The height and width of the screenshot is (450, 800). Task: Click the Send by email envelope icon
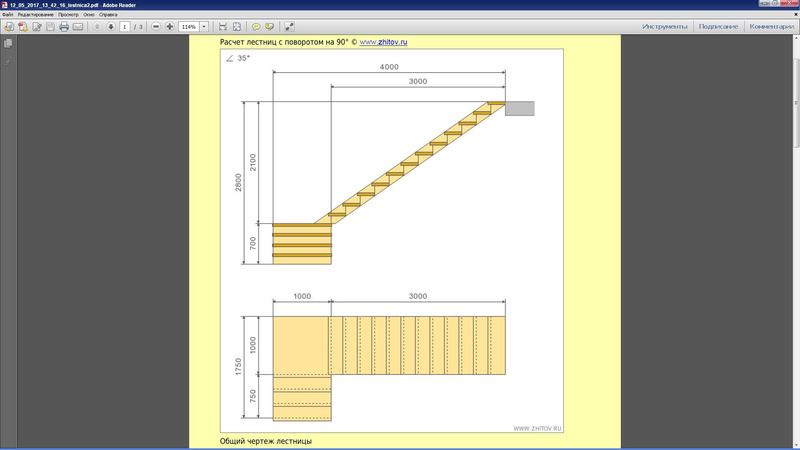click(x=78, y=26)
